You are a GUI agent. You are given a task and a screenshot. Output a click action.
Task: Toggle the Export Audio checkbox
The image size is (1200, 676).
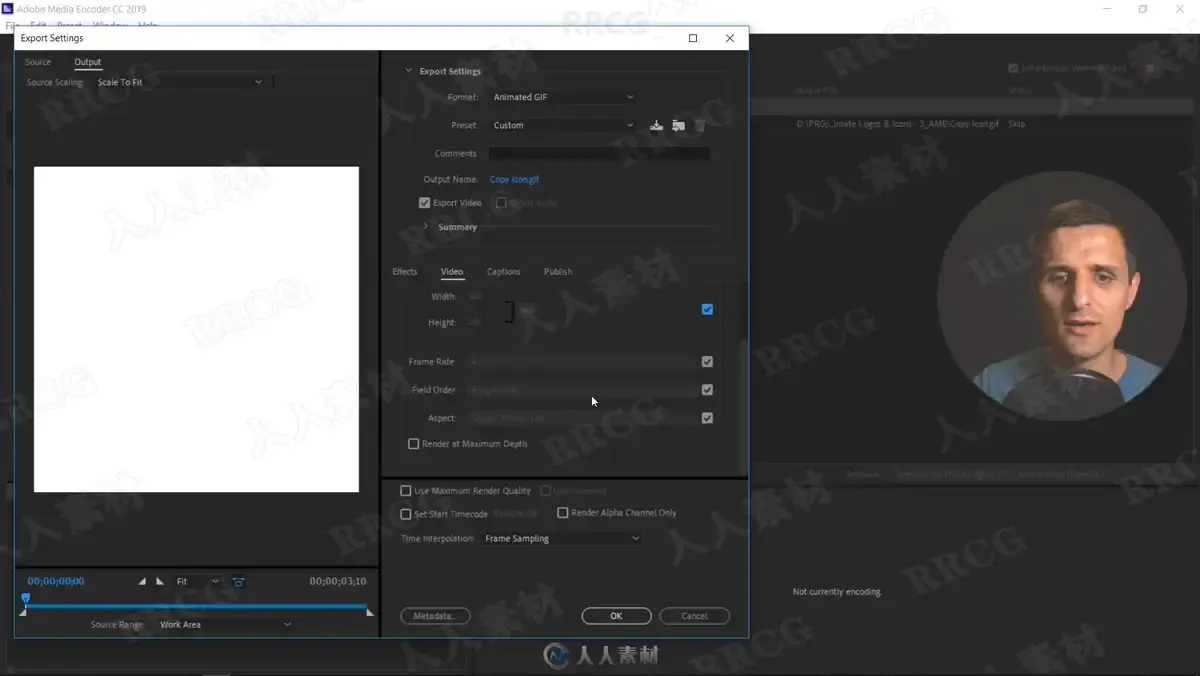(502, 203)
